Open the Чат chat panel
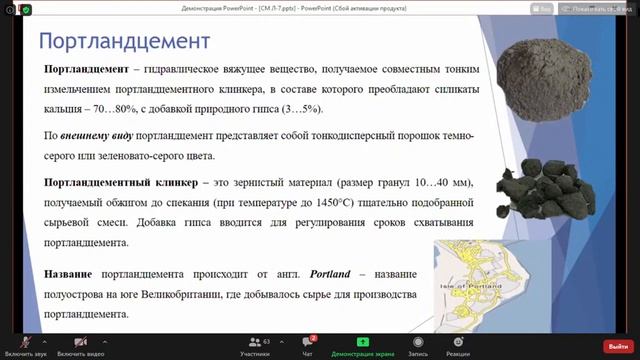Image resolution: width=640 pixels, height=360 pixels. click(x=307, y=346)
